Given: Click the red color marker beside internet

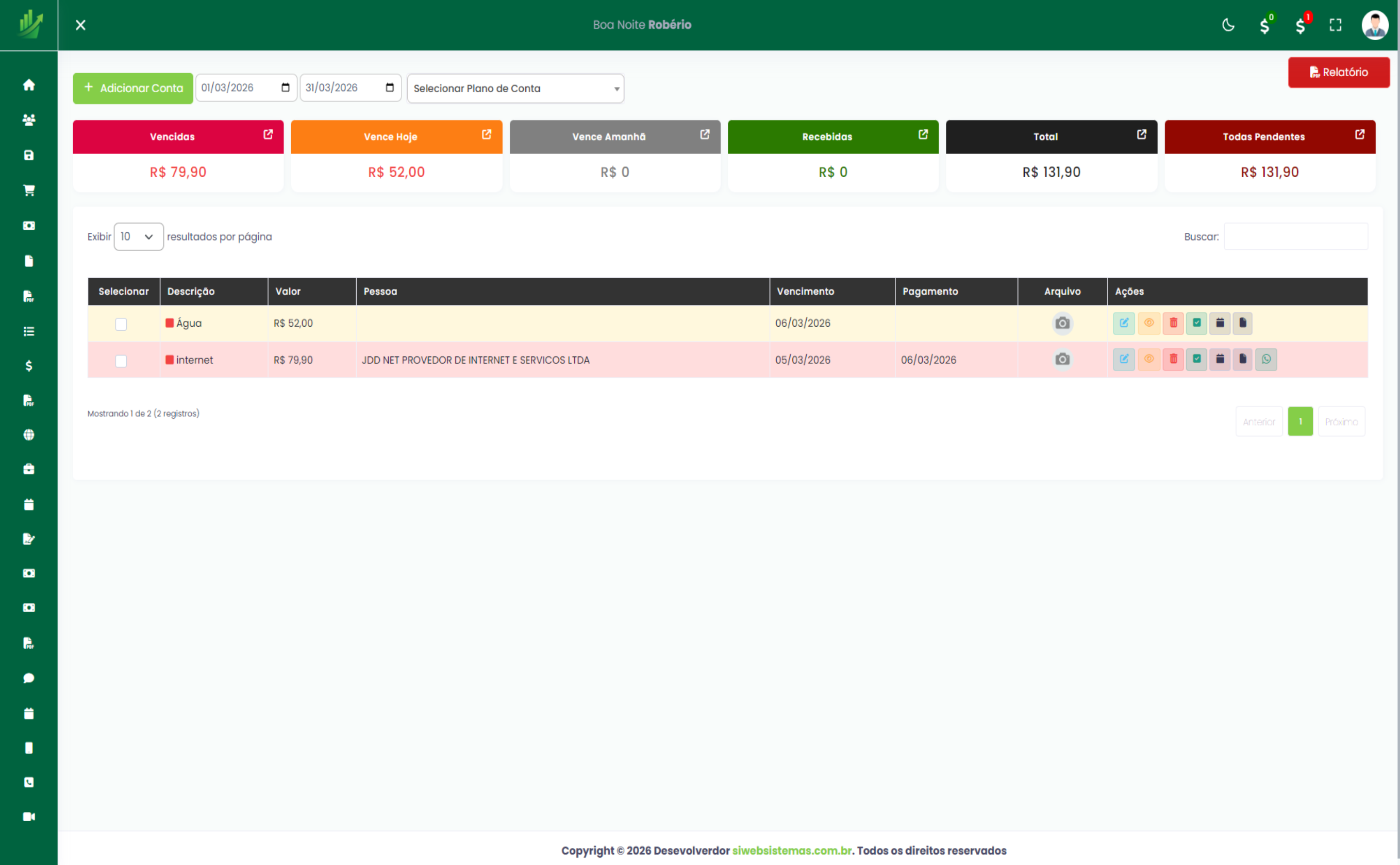Looking at the screenshot, I should pos(170,360).
